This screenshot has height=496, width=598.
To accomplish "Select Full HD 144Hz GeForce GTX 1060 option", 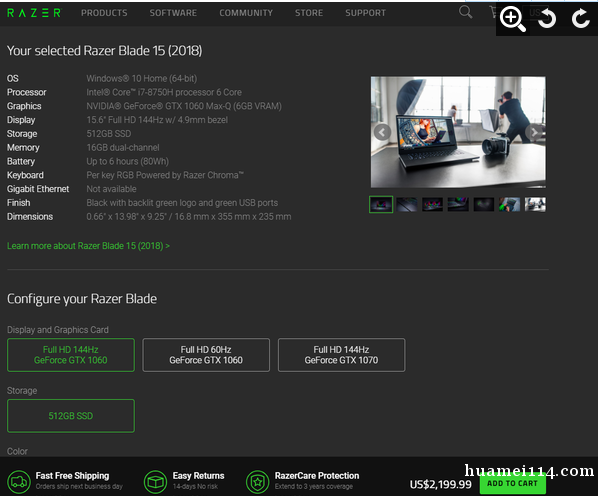I will coord(71,355).
